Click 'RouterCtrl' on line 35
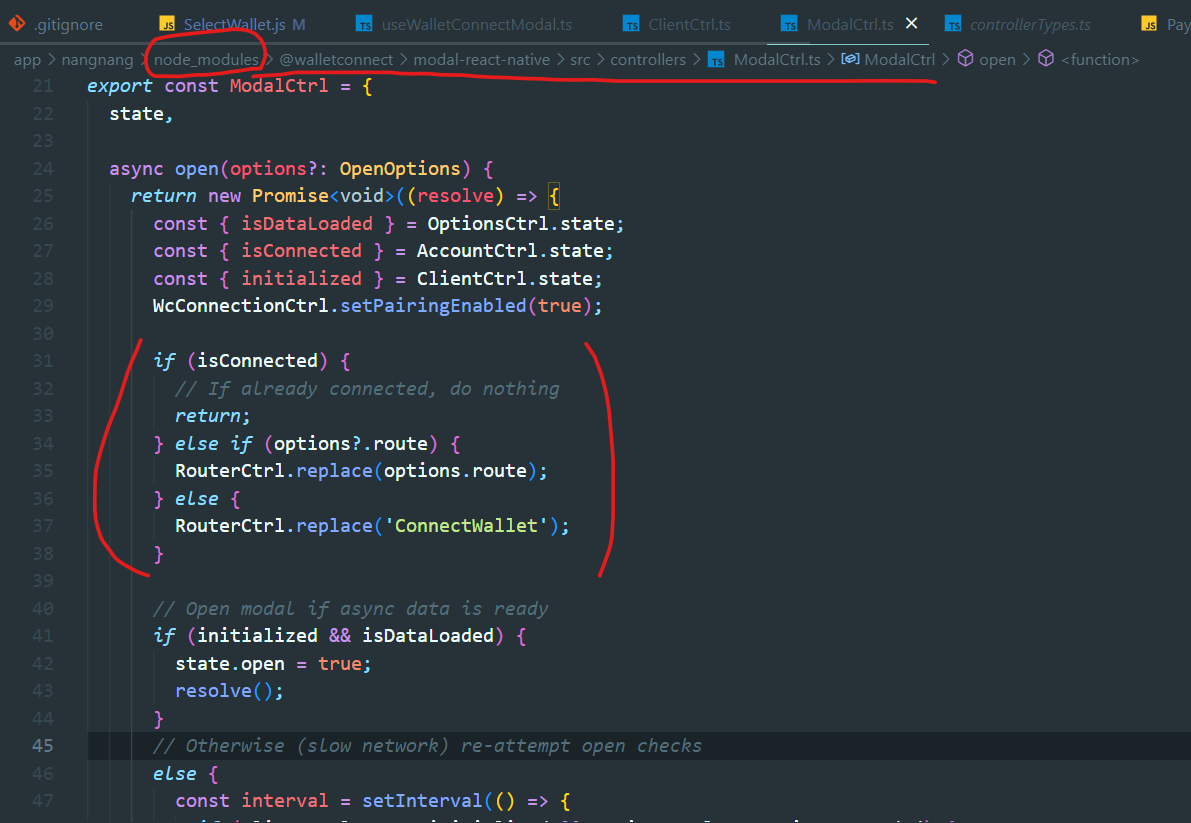1191x823 pixels. (230, 471)
